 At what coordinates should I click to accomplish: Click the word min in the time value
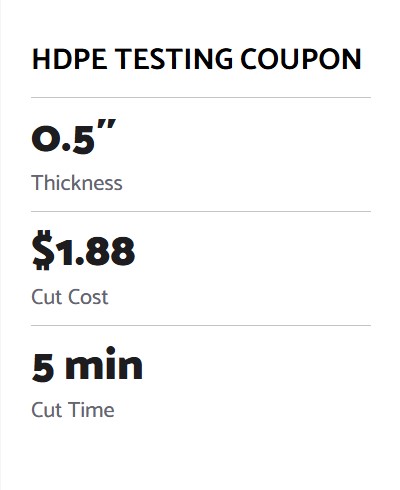click(104, 363)
